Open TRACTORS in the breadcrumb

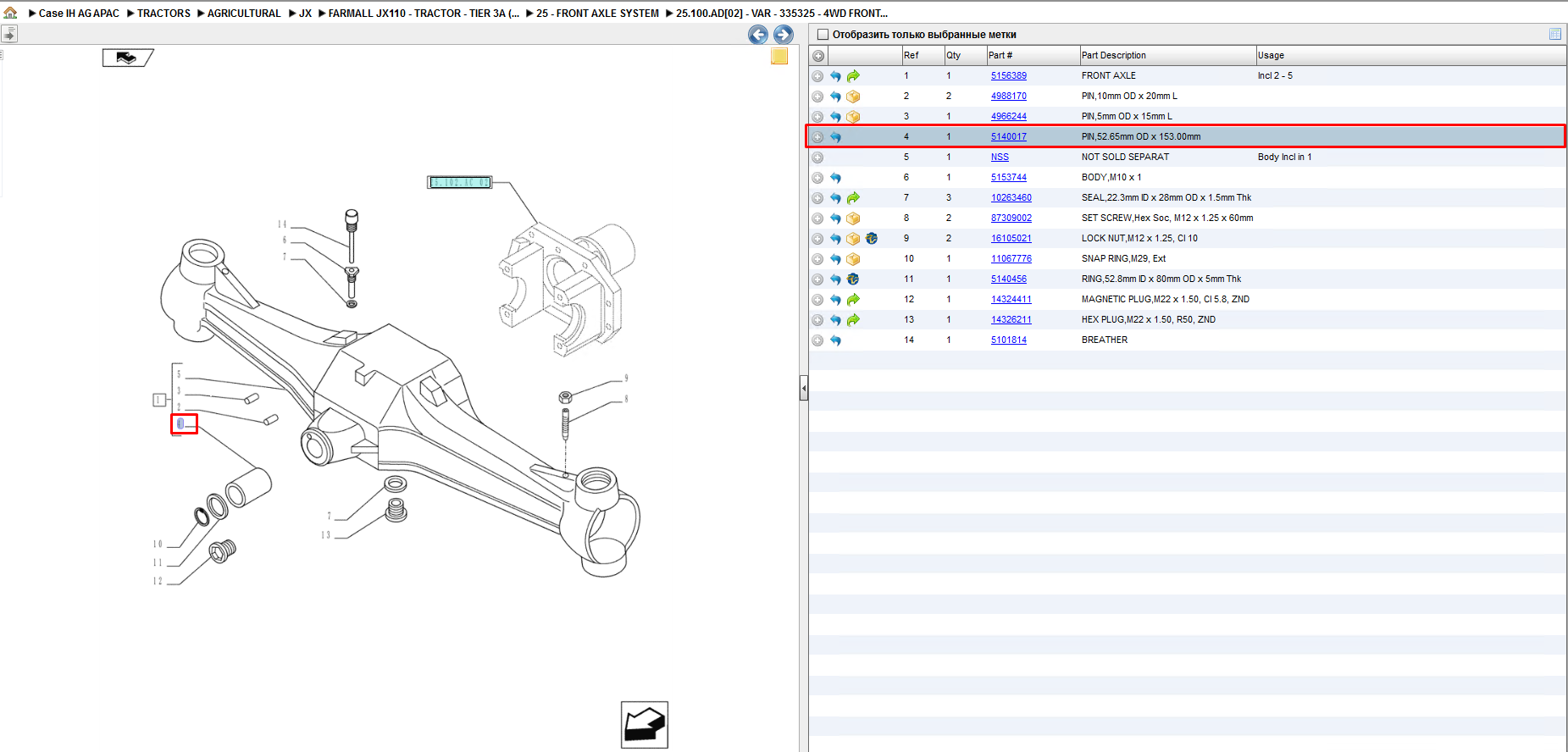163,14
